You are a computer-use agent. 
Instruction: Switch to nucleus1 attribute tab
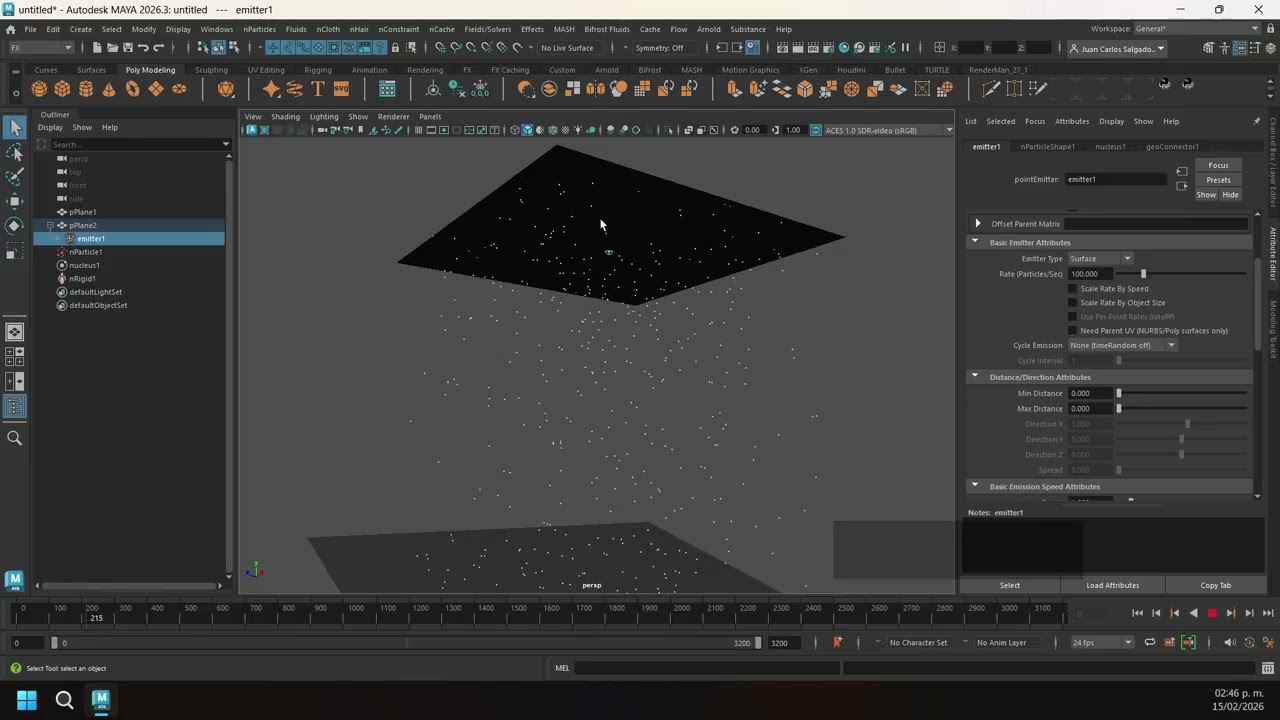click(x=1110, y=147)
